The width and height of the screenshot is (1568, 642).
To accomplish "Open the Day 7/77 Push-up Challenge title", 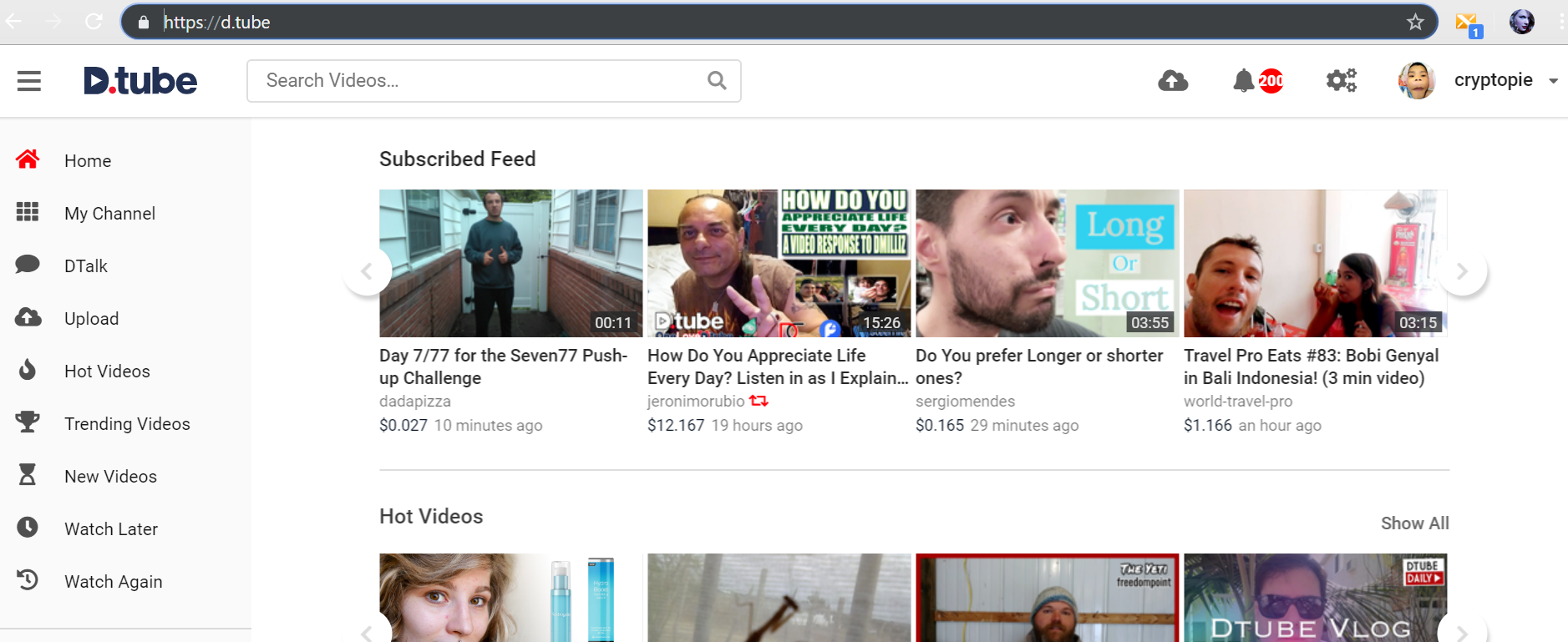I will pyautogui.click(x=504, y=366).
